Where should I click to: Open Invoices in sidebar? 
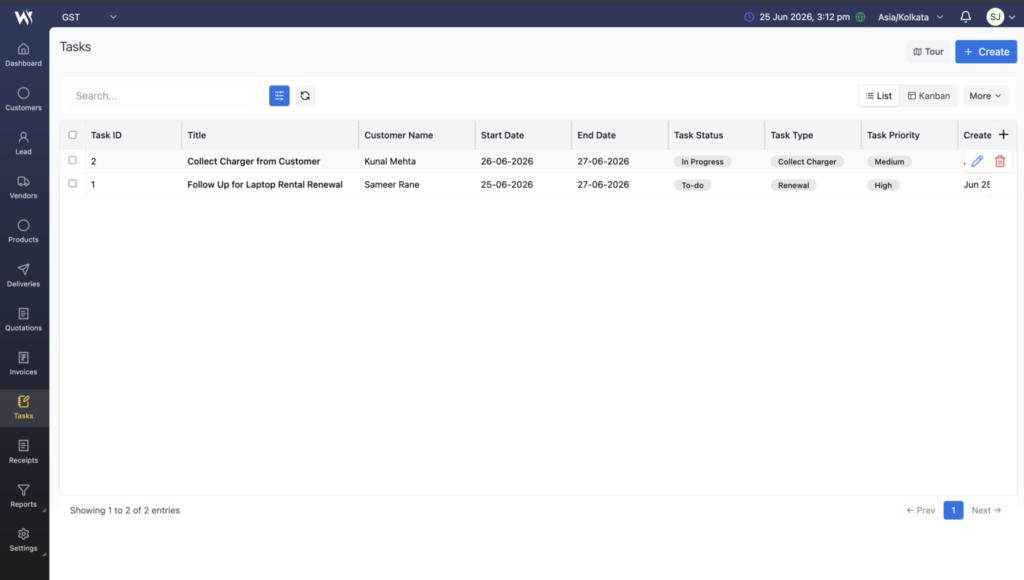click(x=24, y=364)
